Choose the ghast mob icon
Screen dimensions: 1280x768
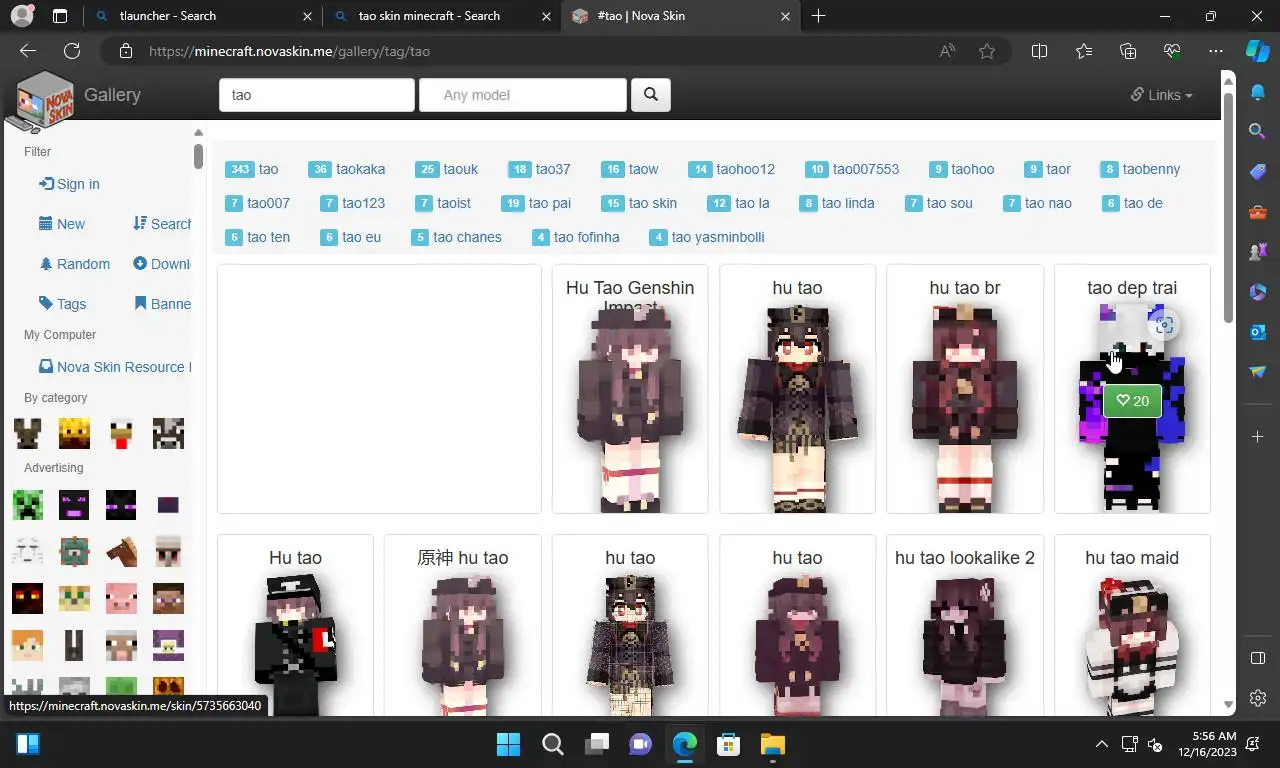27,551
